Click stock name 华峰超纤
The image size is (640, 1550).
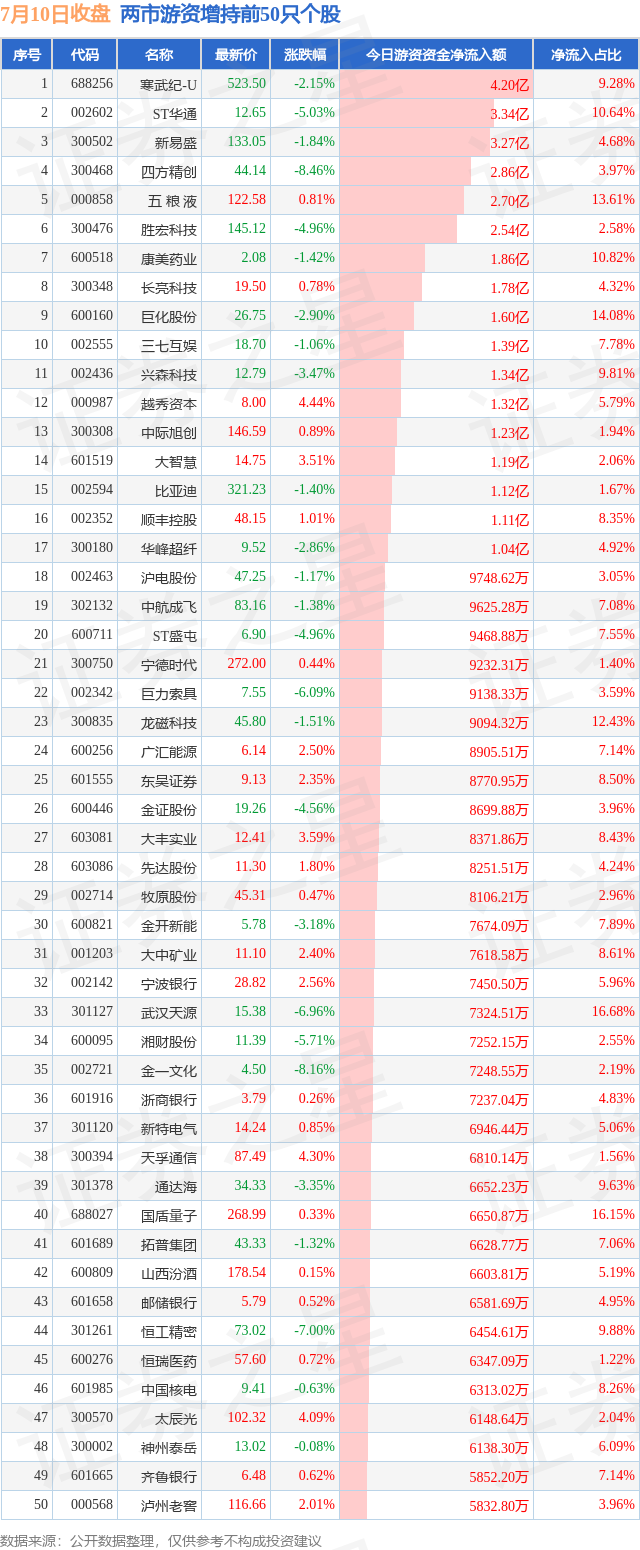click(169, 548)
